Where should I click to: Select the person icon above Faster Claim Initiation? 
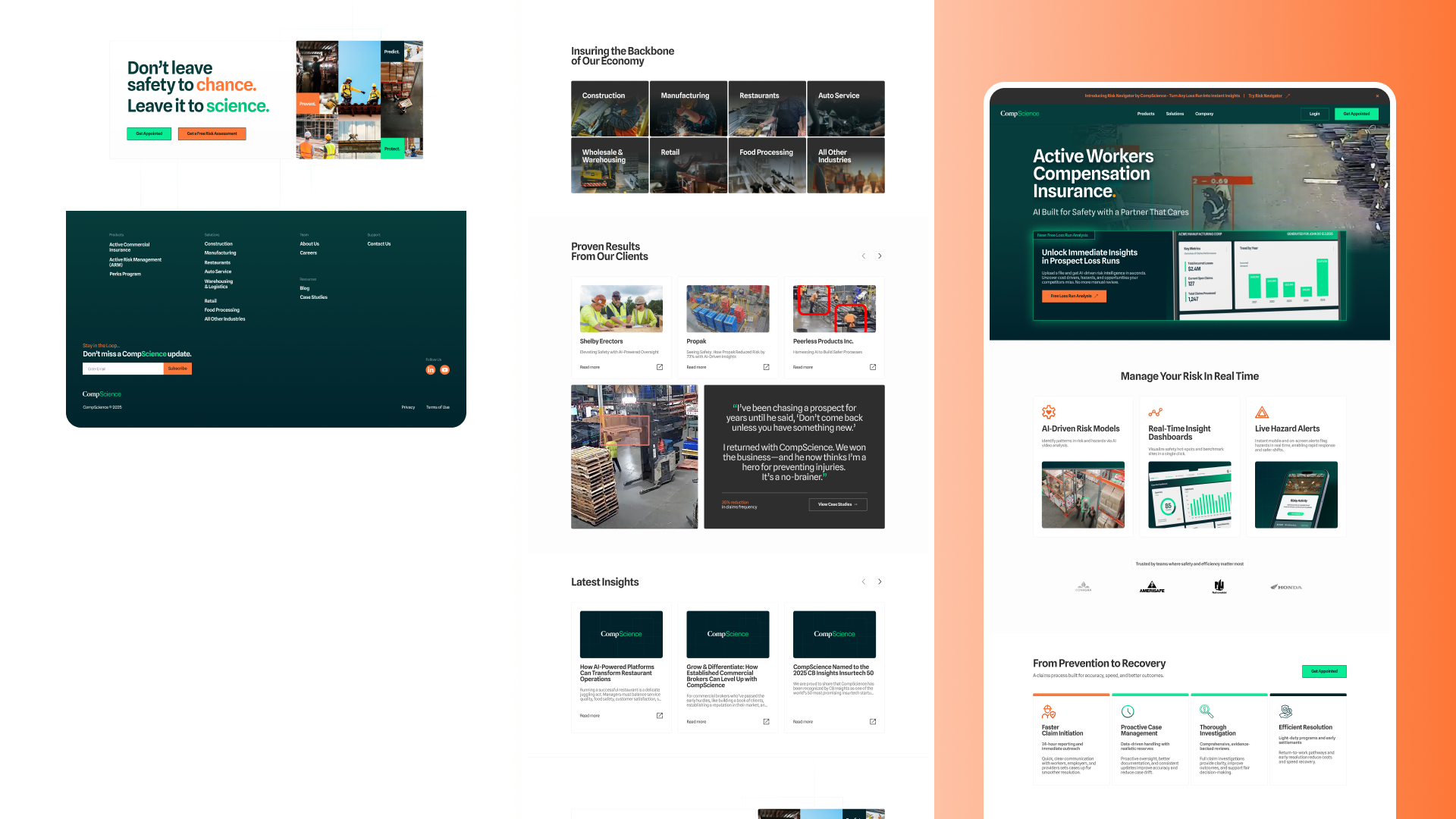point(1050,711)
